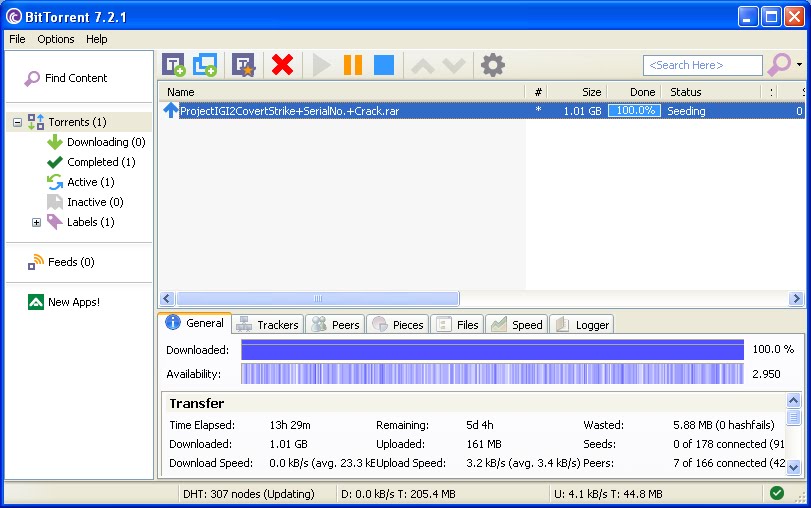The width and height of the screenshot is (811, 508).
Task: Open the Help menu
Action: 97,39
